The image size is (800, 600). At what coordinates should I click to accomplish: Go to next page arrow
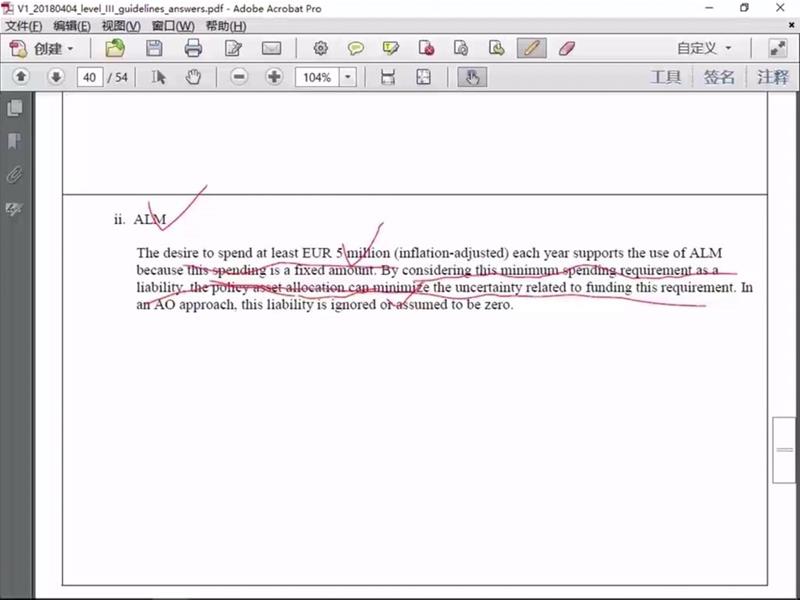pyautogui.click(x=56, y=77)
